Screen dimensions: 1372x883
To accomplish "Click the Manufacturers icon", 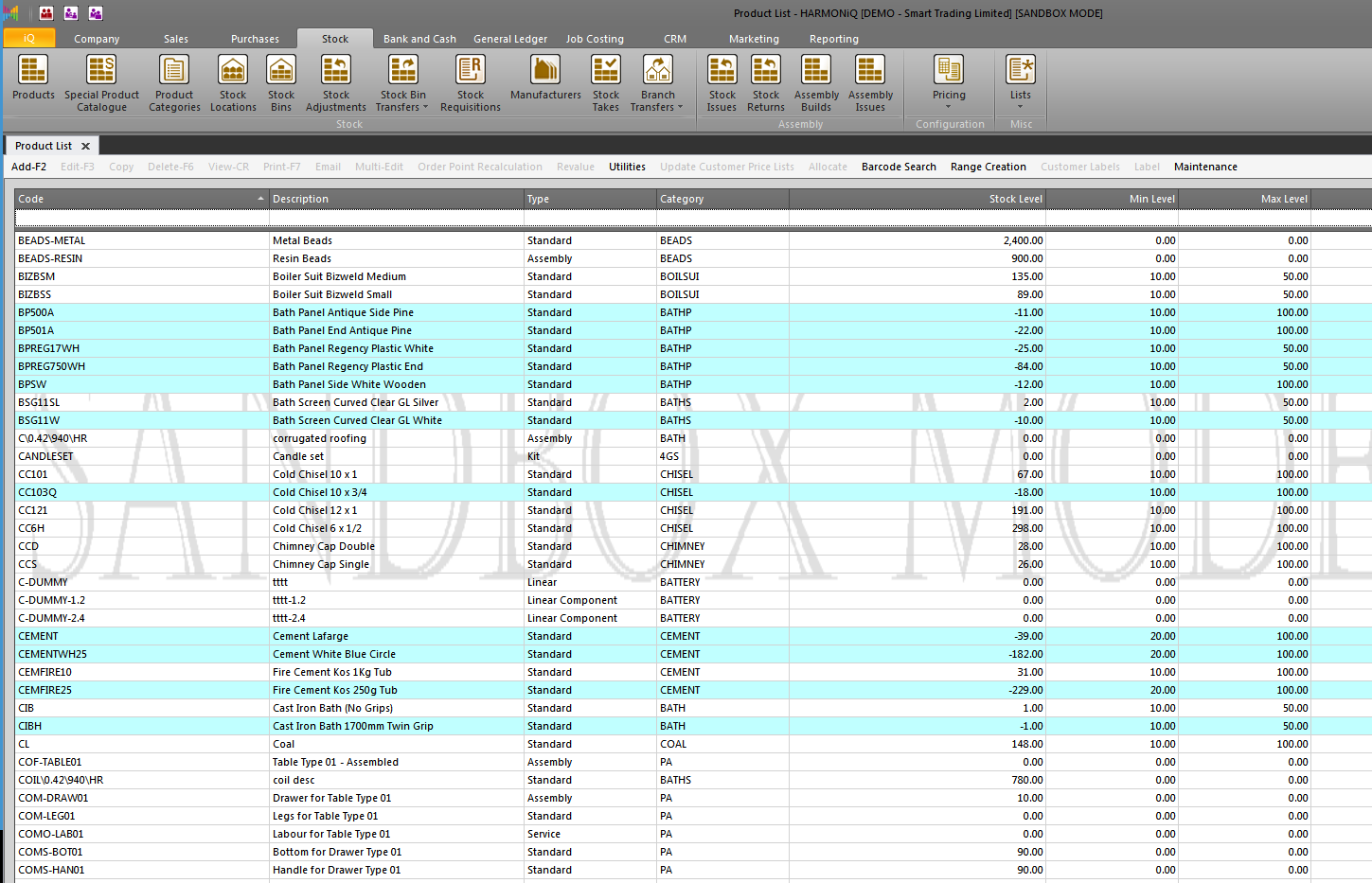I will click(544, 82).
